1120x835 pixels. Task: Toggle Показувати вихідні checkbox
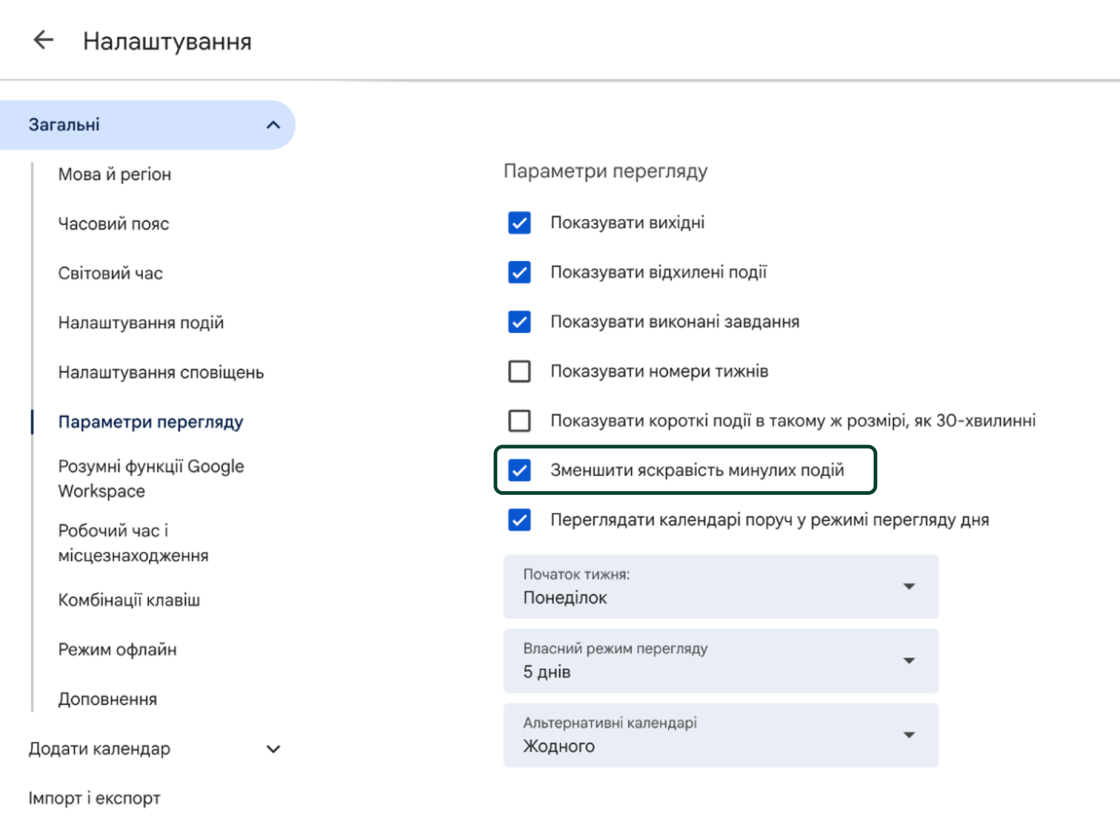click(x=519, y=223)
